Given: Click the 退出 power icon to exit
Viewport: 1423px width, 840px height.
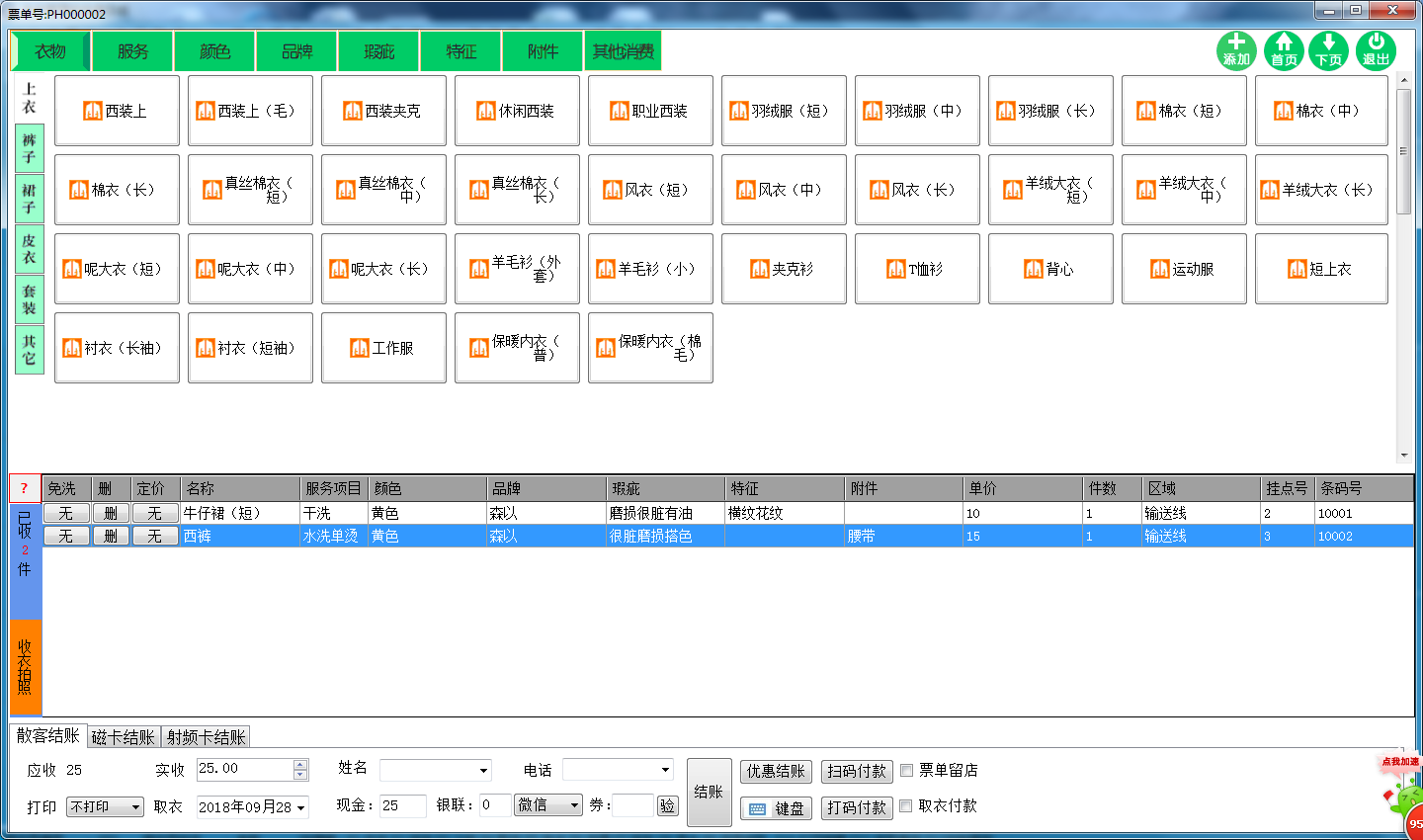Looking at the screenshot, I should point(1376,50).
